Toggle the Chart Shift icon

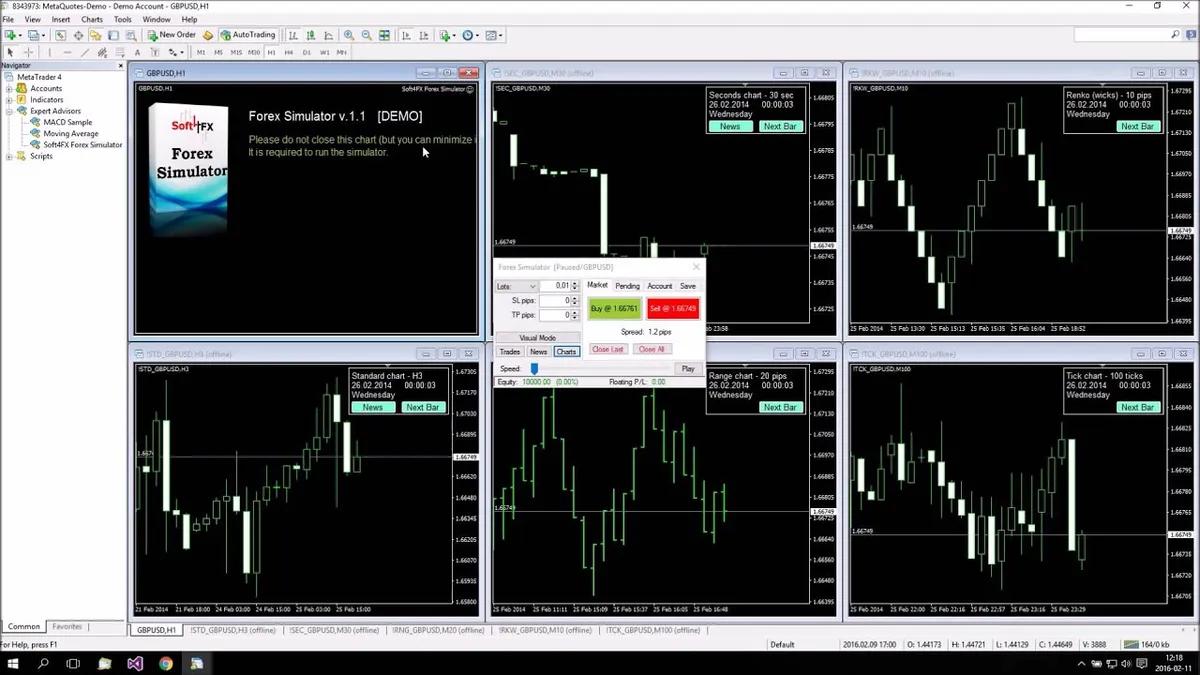click(x=423, y=35)
